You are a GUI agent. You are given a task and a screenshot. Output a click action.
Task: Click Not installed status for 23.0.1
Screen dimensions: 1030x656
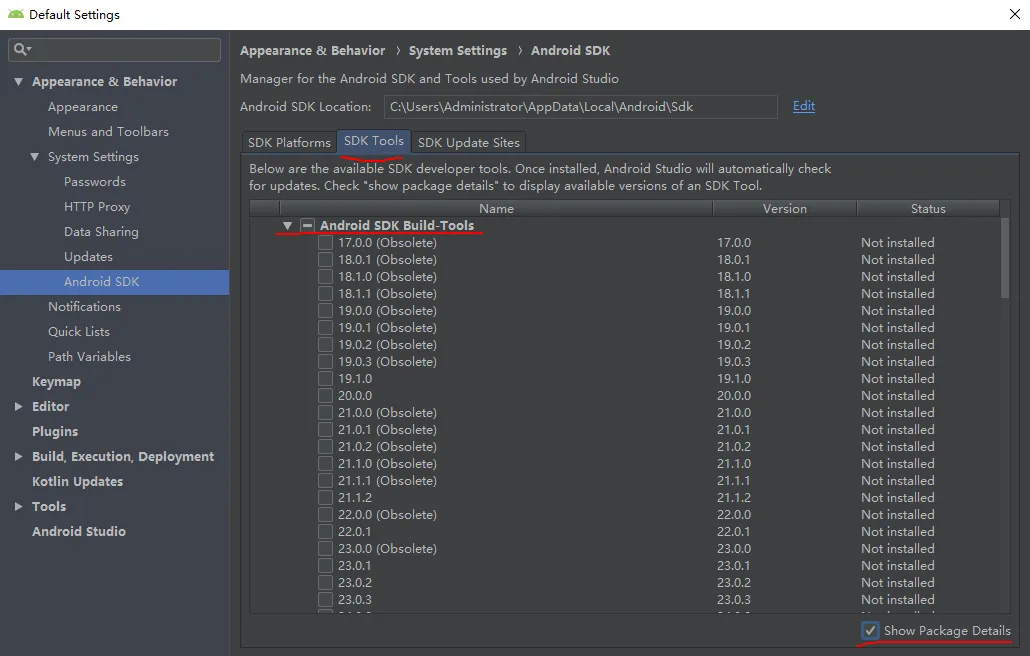pyautogui.click(x=897, y=565)
